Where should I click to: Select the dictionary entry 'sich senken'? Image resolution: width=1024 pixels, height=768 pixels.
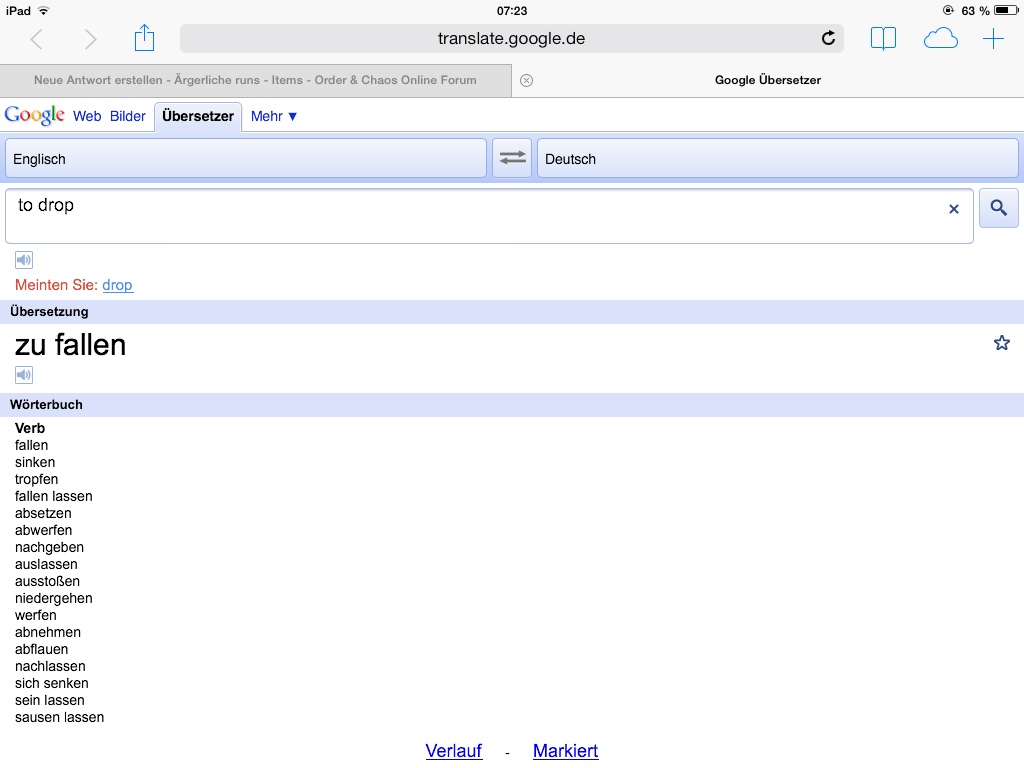pos(52,683)
